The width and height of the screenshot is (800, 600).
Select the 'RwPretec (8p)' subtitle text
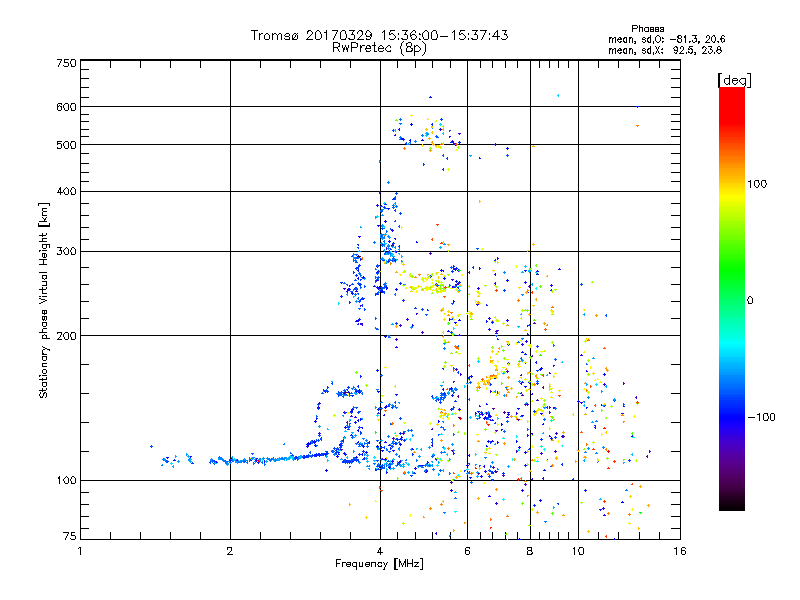379,48
